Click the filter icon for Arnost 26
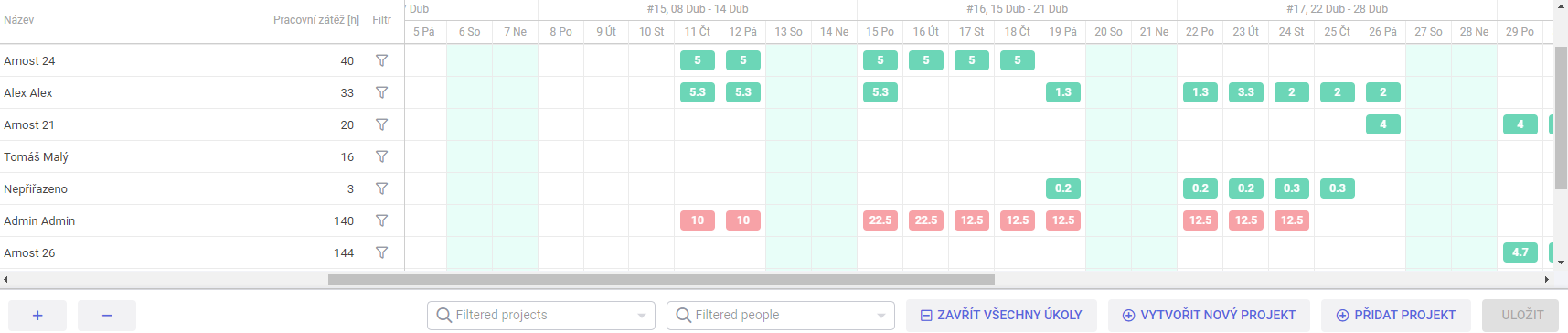Viewport: 1568px width, 333px height. (381, 252)
